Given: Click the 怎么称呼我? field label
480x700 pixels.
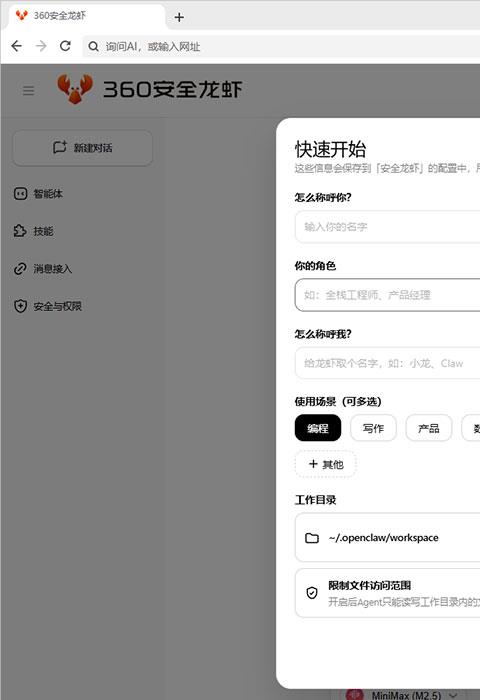Looking at the screenshot, I should (x=323, y=334).
